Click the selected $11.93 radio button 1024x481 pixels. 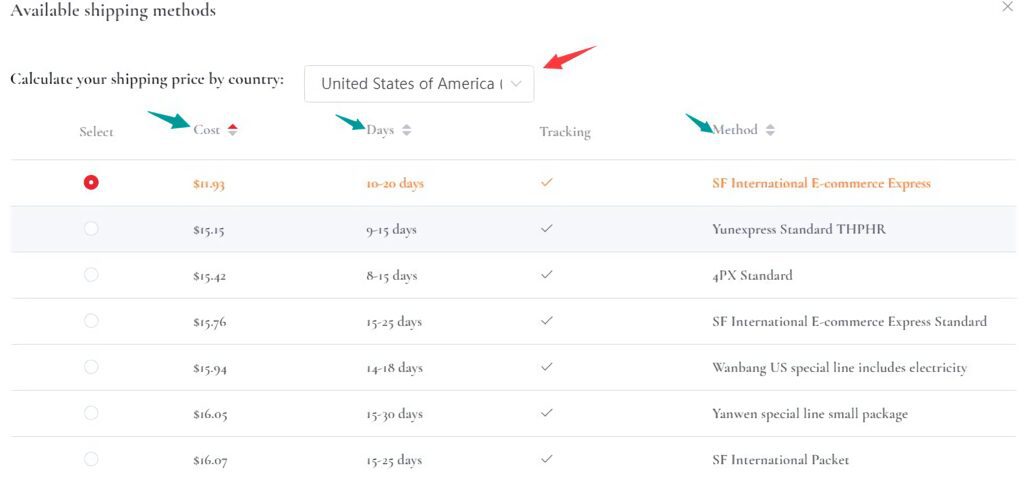tap(91, 182)
